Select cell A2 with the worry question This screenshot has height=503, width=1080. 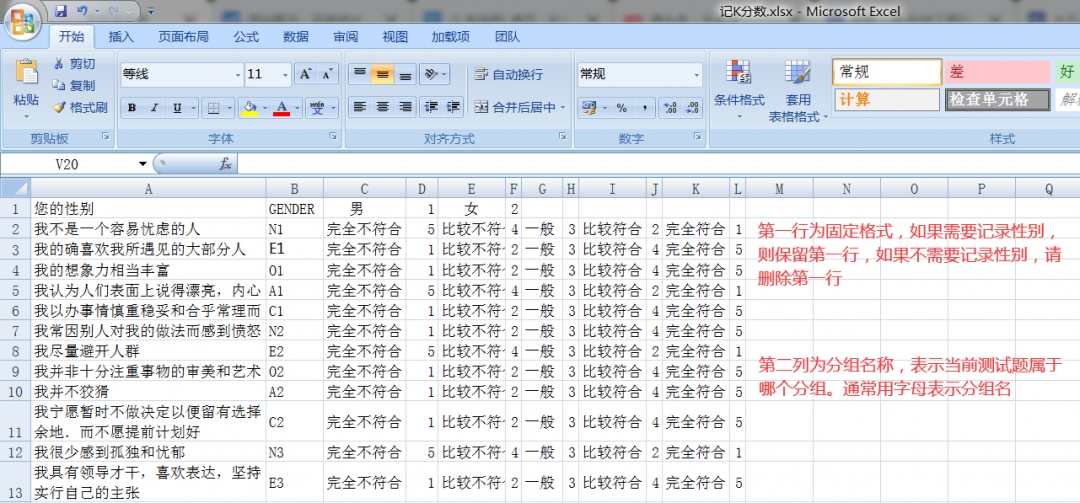[x=148, y=229]
